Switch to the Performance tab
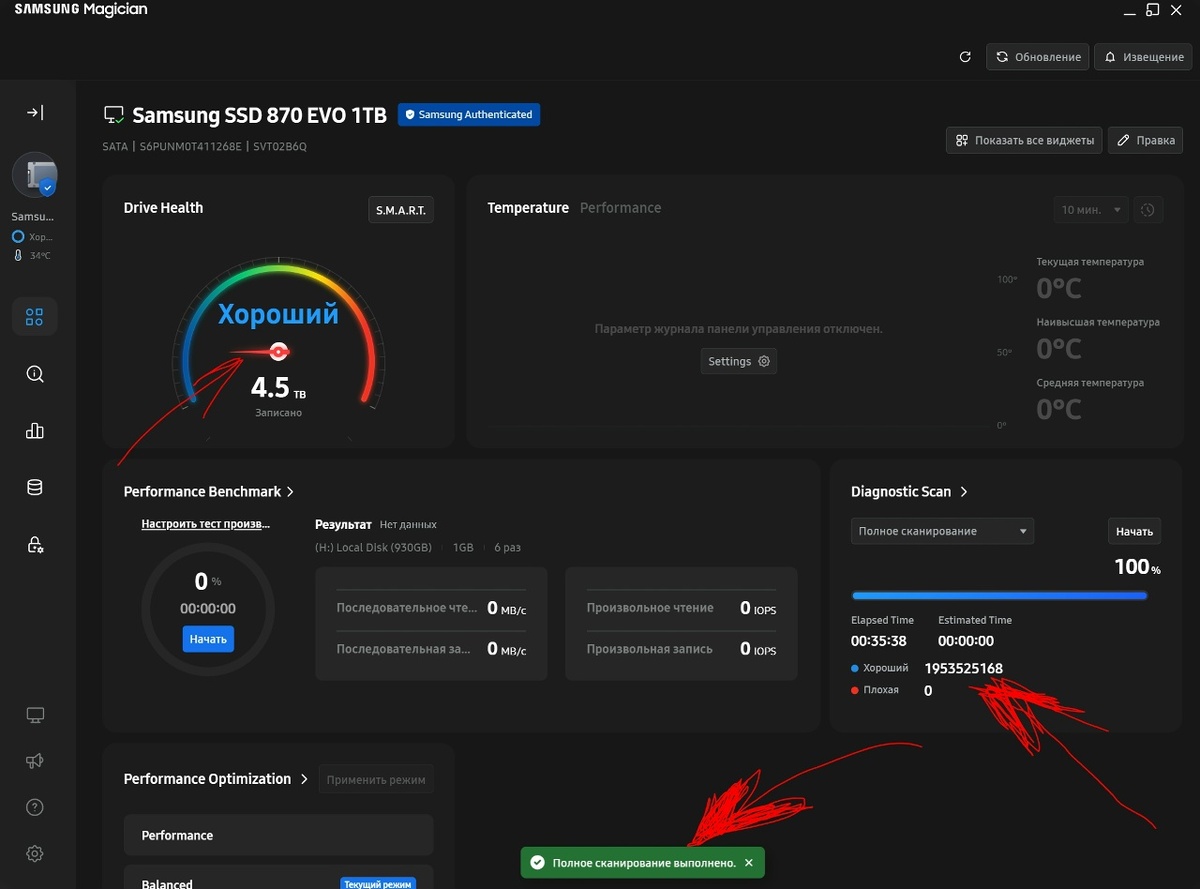Viewport: 1200px width, 889px height. click(x=620, y=208)
